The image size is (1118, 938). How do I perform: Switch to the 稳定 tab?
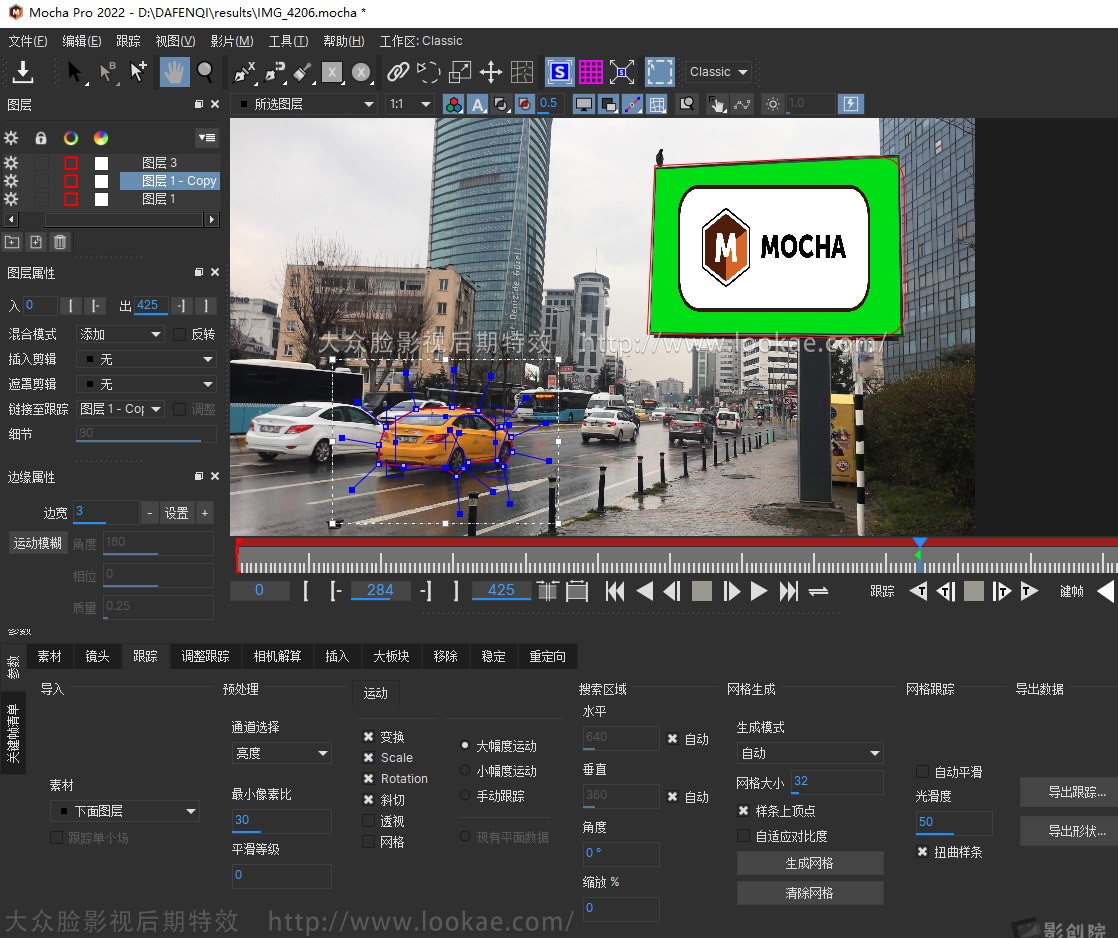492,657
